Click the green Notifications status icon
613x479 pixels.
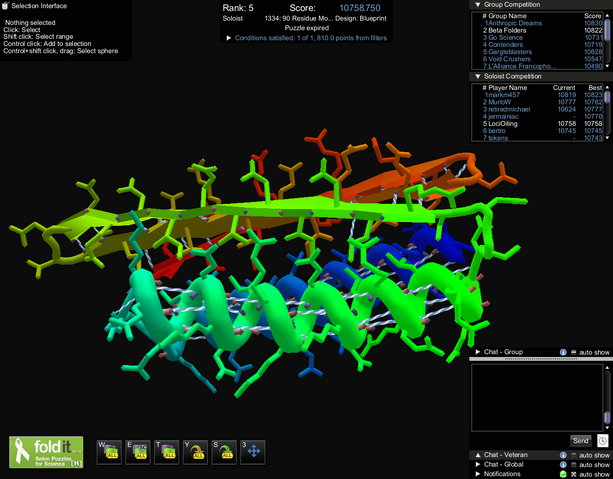563,474
